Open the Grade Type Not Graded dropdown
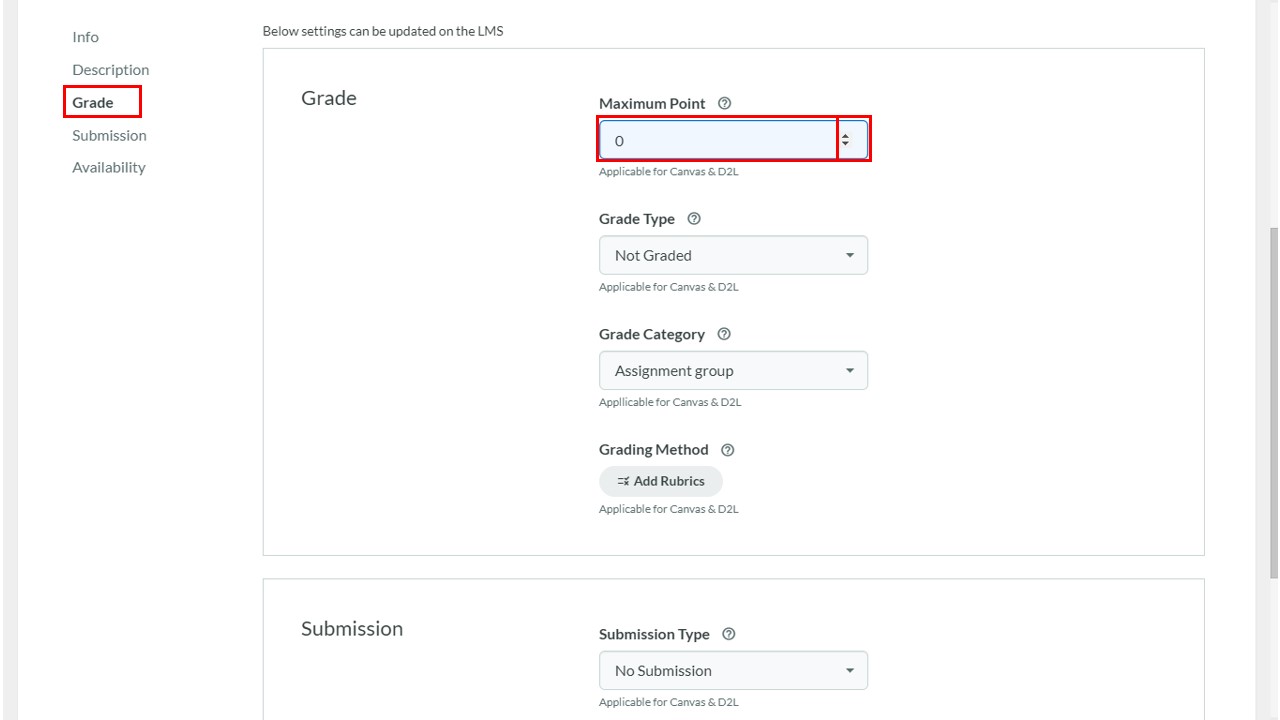The height and width of the screenshot is (720, 1280). [x=733, y=255]
